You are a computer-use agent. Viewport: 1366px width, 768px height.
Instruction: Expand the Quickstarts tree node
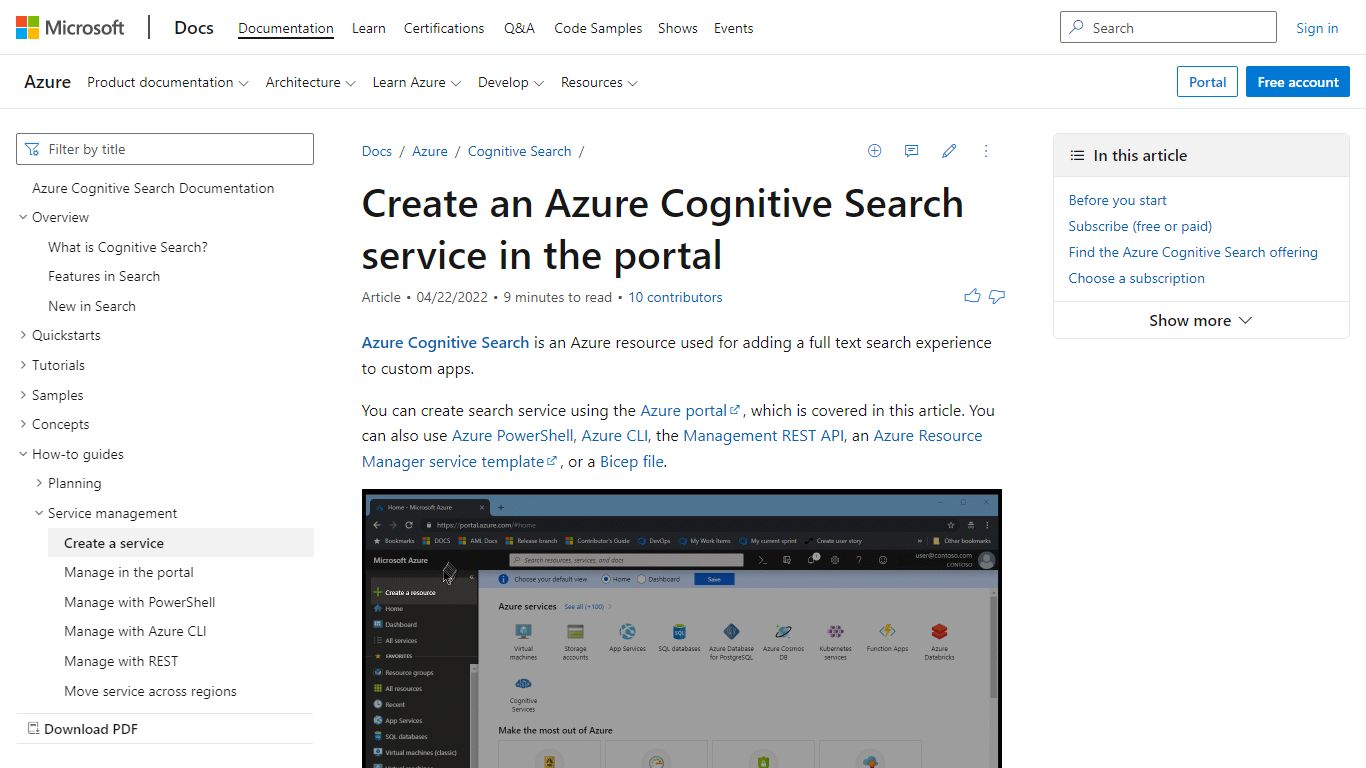click(23, 335)
